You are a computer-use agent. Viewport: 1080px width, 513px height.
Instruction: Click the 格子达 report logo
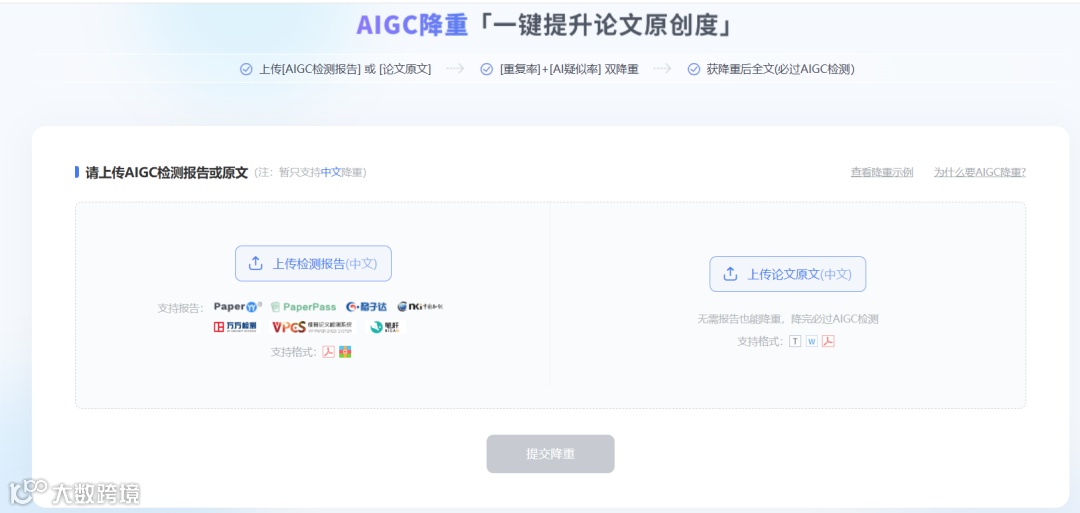click(x=366, y=307)
